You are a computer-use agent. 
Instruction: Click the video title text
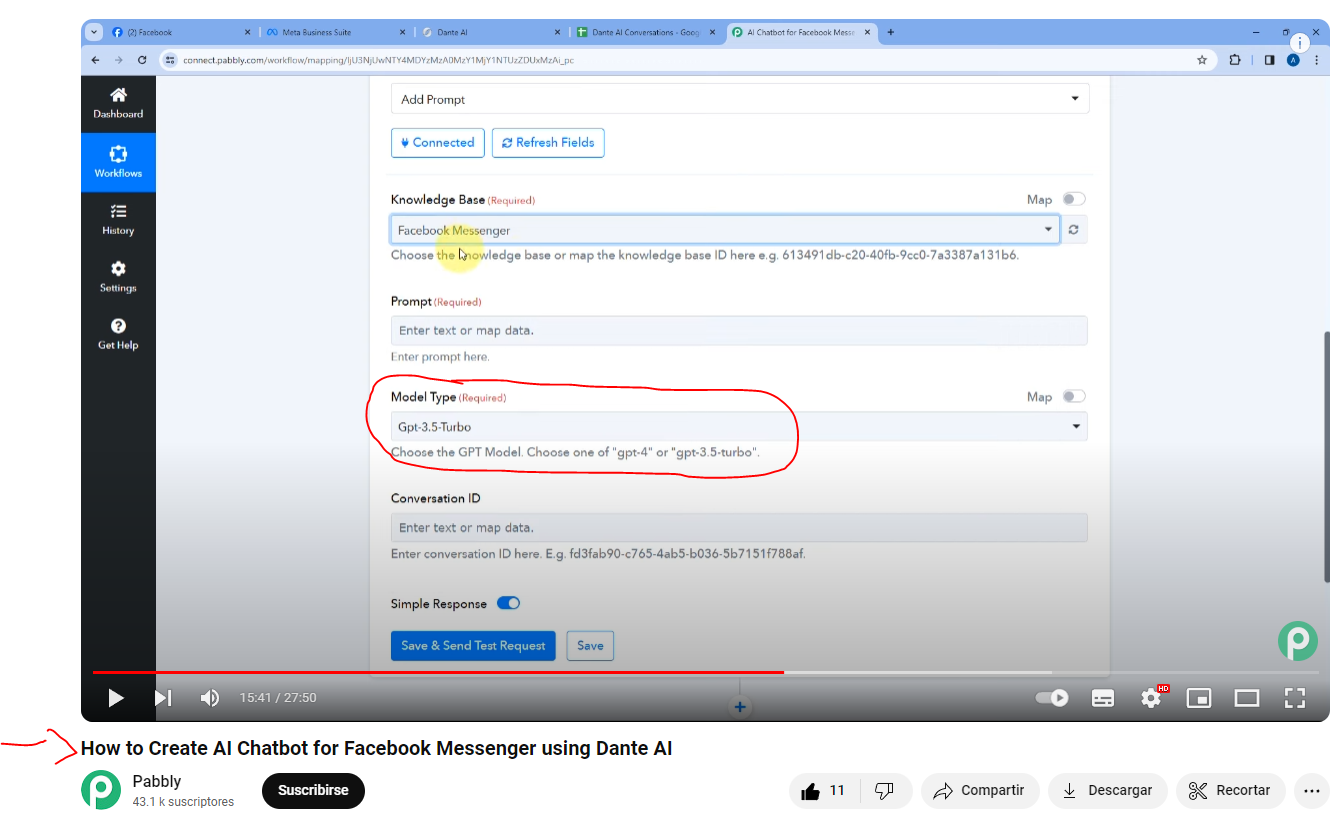tap(376, 748)
